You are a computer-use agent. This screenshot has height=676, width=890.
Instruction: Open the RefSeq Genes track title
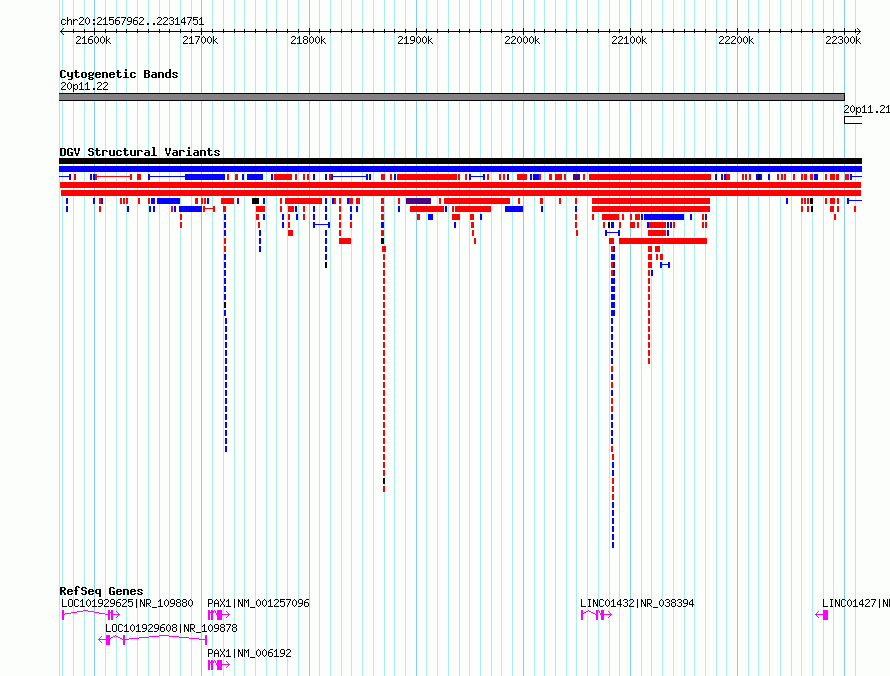pos(101,591)
